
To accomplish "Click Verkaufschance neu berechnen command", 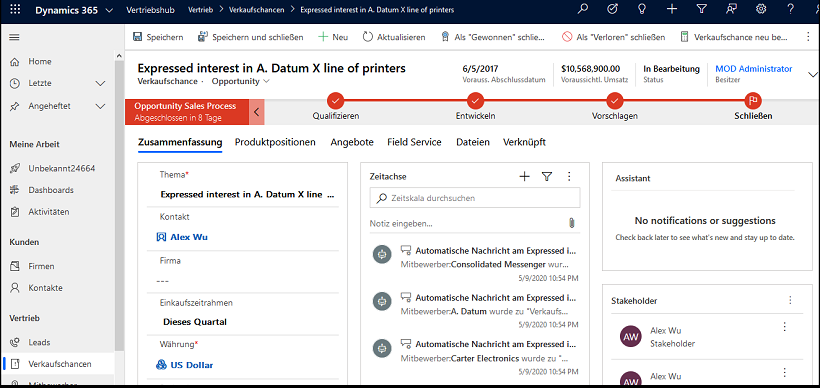I will [x=733, y=37].
